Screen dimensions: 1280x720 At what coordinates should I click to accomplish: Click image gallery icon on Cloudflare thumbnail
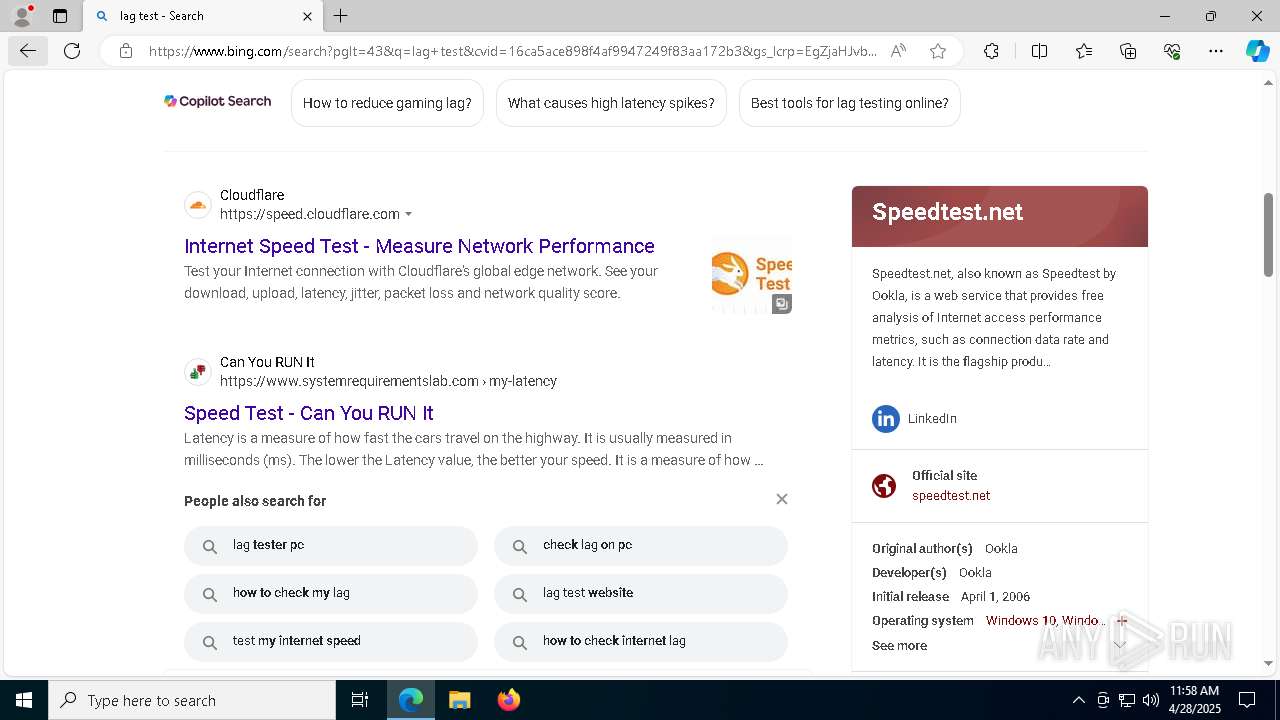(782, 304)
